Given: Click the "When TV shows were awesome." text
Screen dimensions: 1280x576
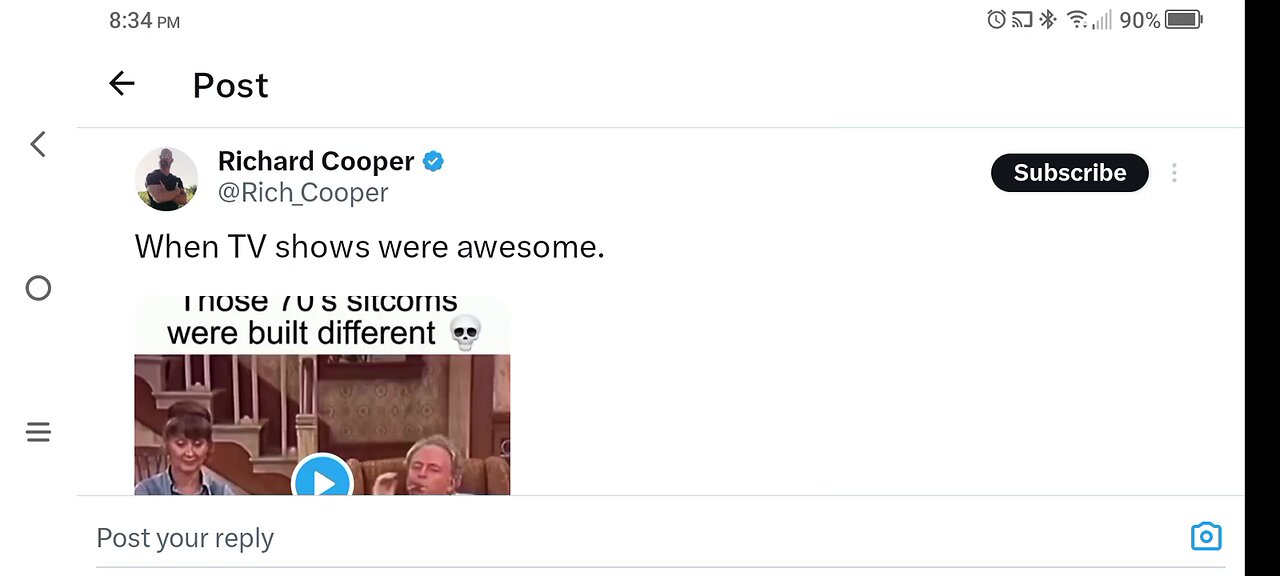Looking at the screenshot, I should click(x=369, y=246).
